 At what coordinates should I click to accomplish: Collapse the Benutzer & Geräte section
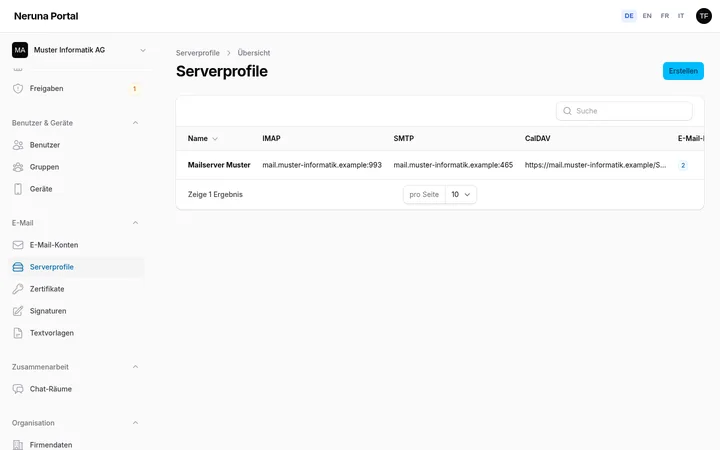pos(135,123)
